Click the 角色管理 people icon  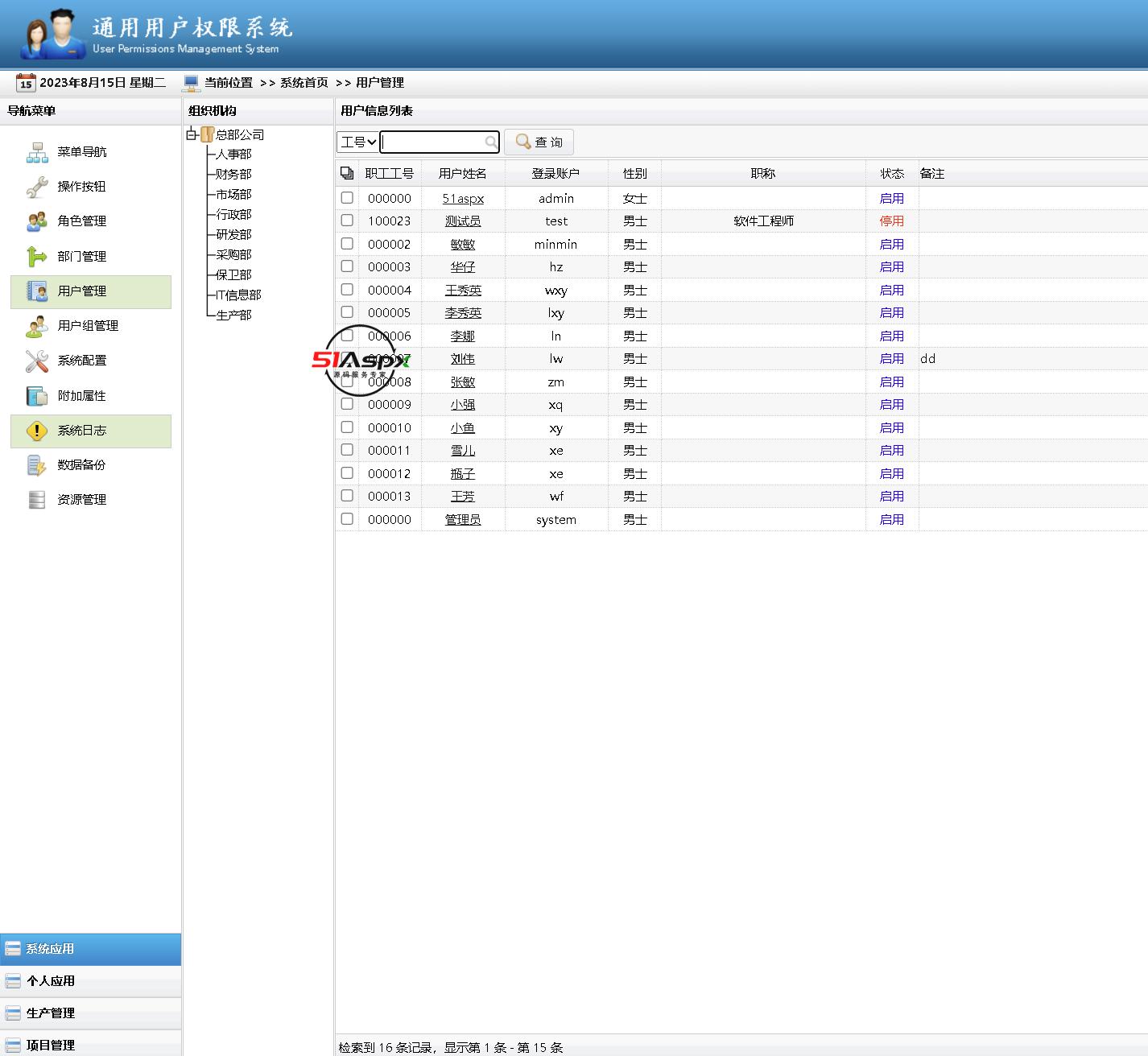(x=37, y=221)
